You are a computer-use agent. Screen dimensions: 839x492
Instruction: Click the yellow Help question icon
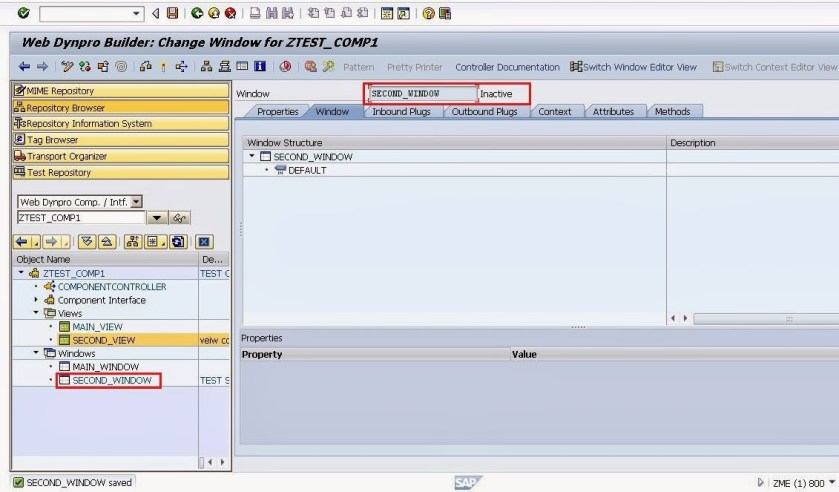[x=428, y=13]
